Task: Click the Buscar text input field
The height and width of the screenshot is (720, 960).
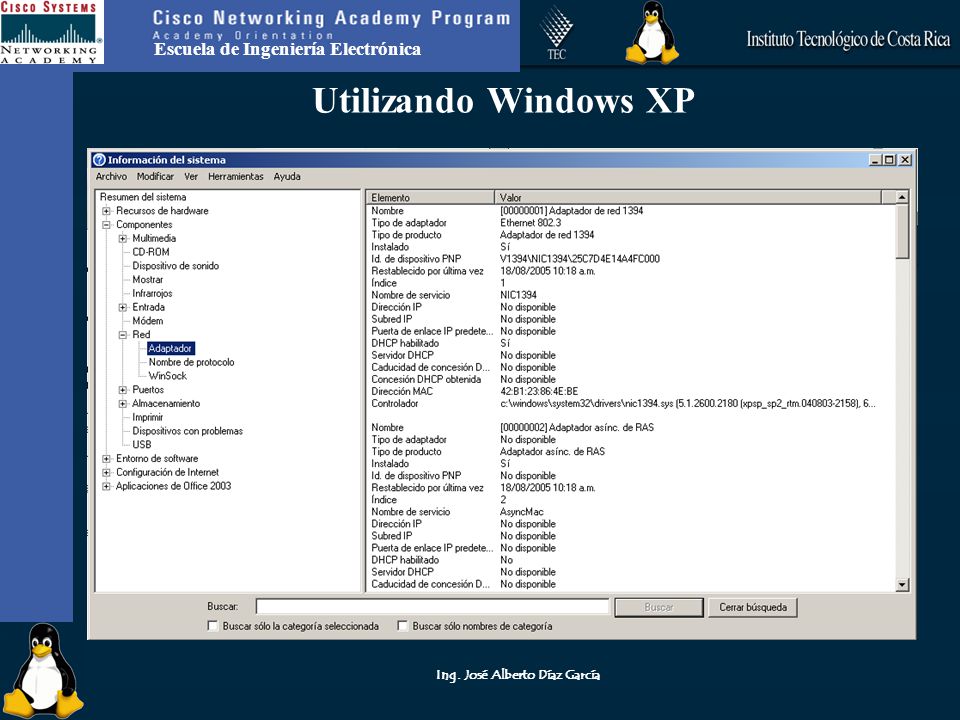Action: tap(432, 607)
